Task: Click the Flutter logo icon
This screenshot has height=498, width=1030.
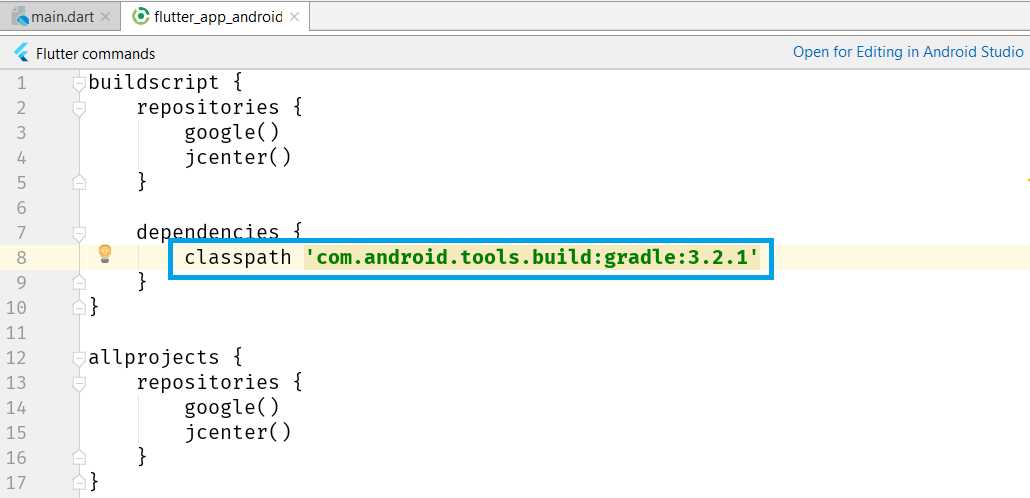Action: [20, 53]
